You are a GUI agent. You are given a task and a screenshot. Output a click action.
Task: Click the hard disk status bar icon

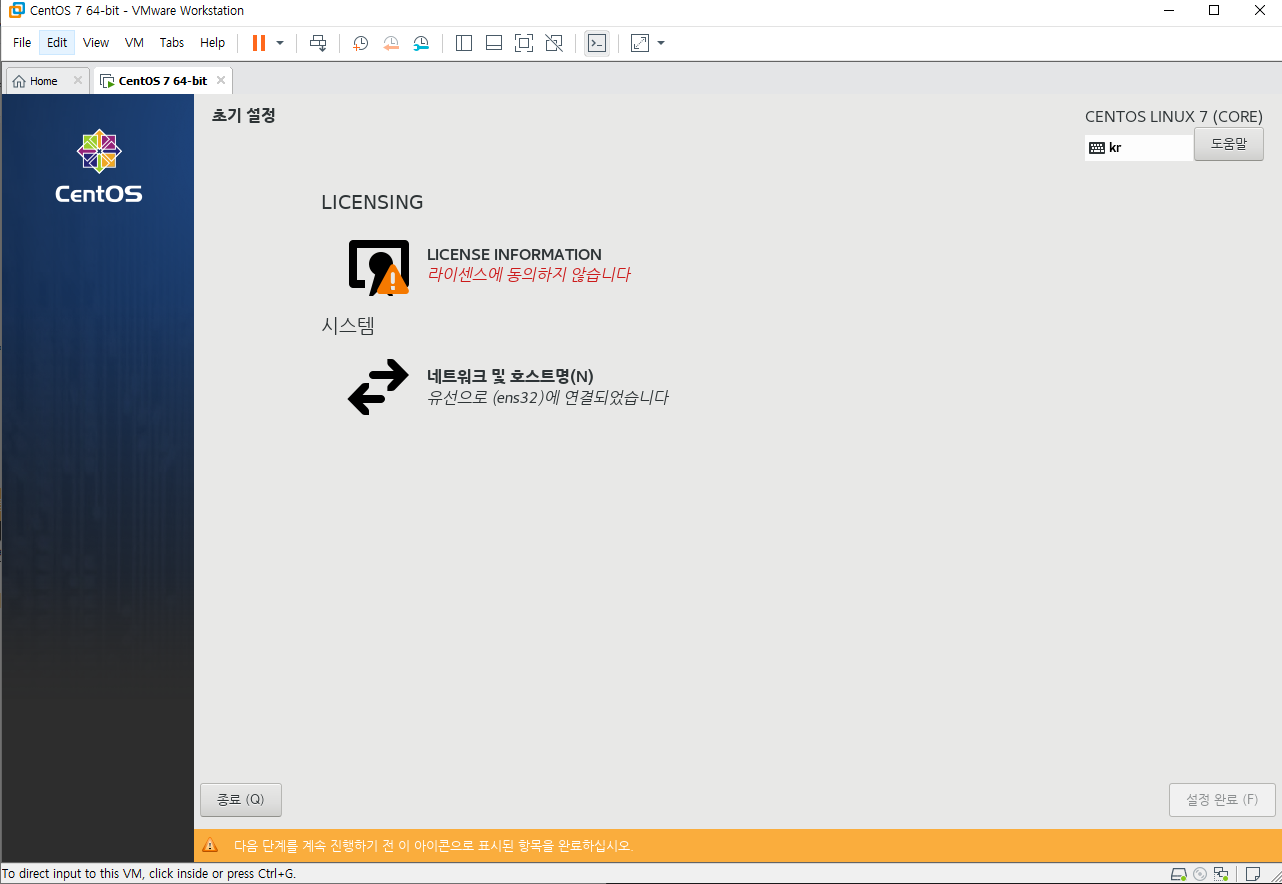point(1179,874)
